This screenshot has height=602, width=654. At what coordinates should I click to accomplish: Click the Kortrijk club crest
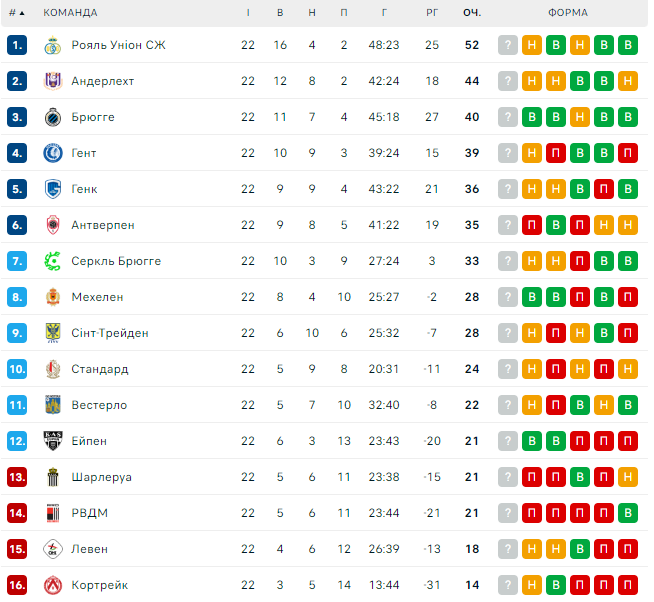(53, 585)
